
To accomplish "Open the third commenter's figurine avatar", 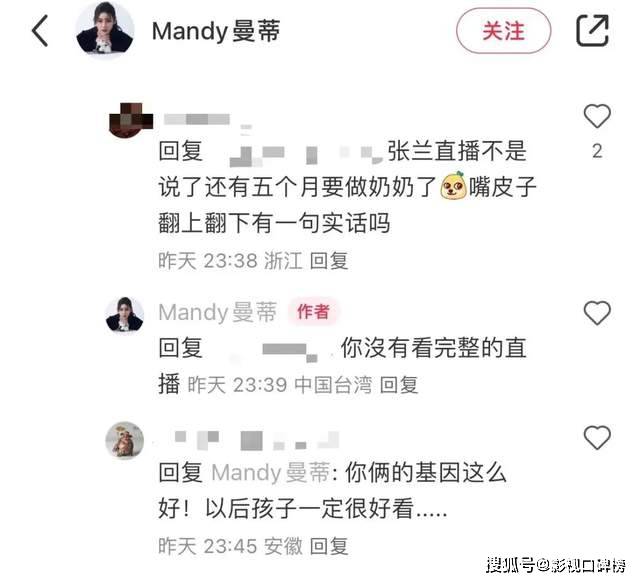I will [125, 440].
